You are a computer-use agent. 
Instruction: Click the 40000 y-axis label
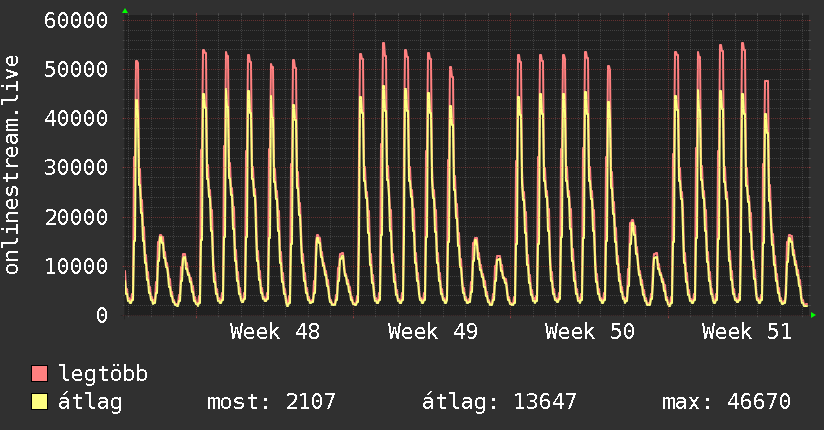pos(76,118)
